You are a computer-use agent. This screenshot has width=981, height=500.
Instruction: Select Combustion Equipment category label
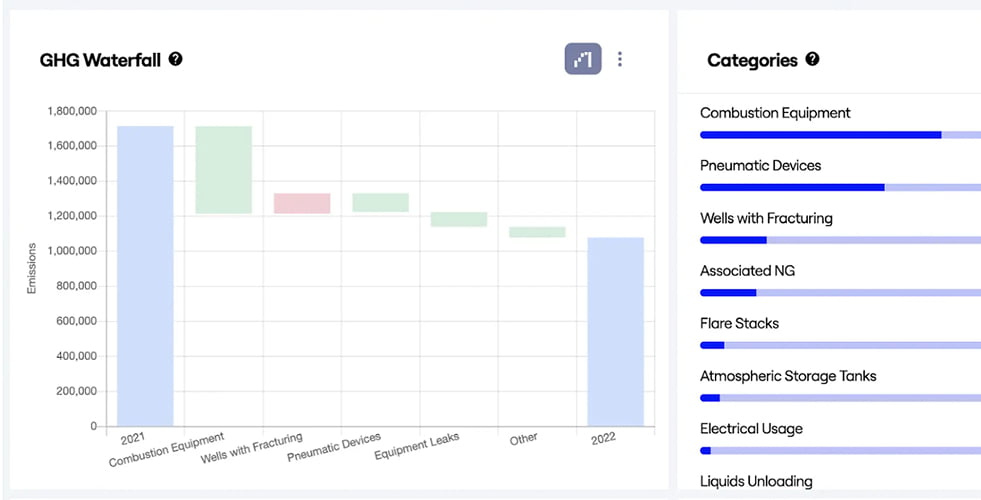coord(775,113)
